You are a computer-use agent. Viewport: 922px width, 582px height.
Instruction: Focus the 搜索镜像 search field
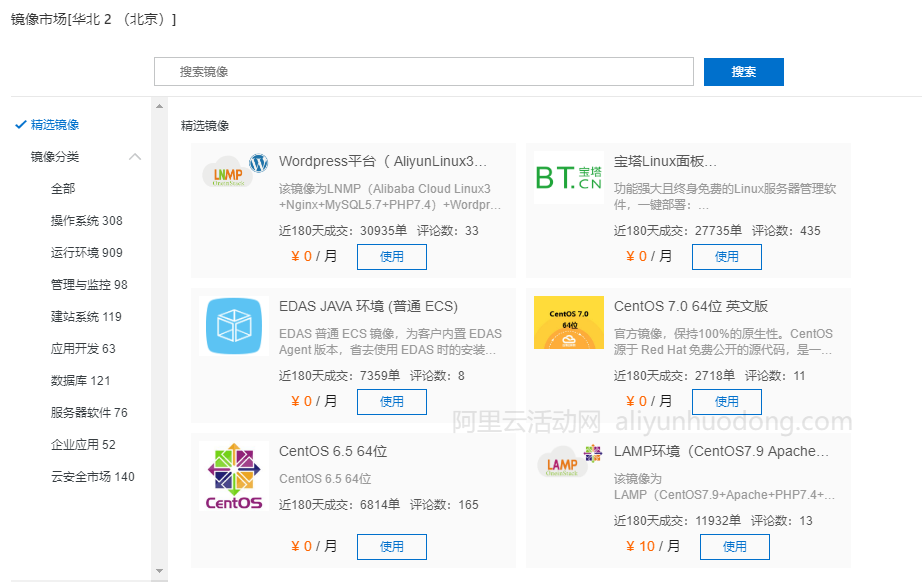coord(424,72)
